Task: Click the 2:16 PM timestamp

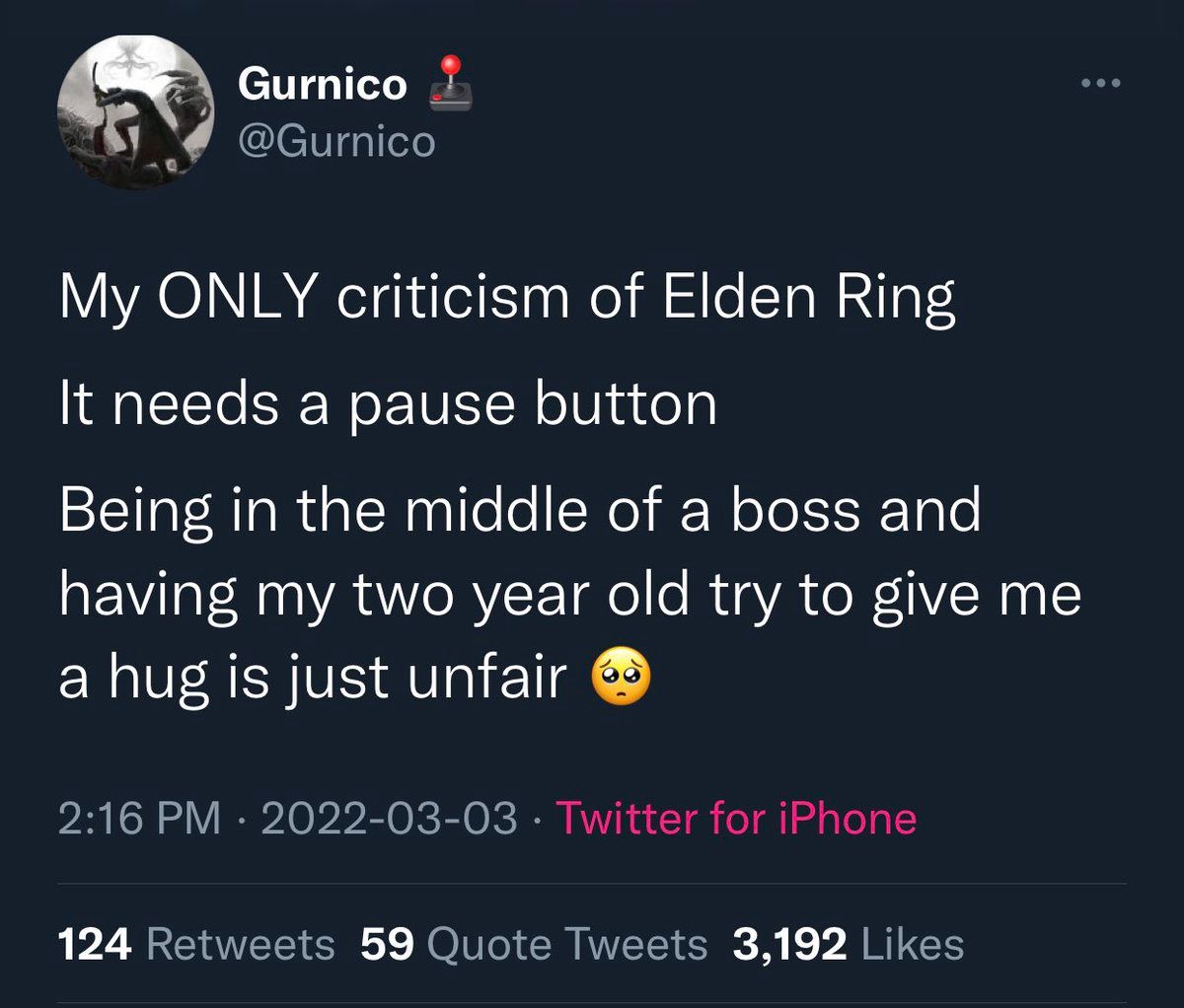Action: pos(140,819)
